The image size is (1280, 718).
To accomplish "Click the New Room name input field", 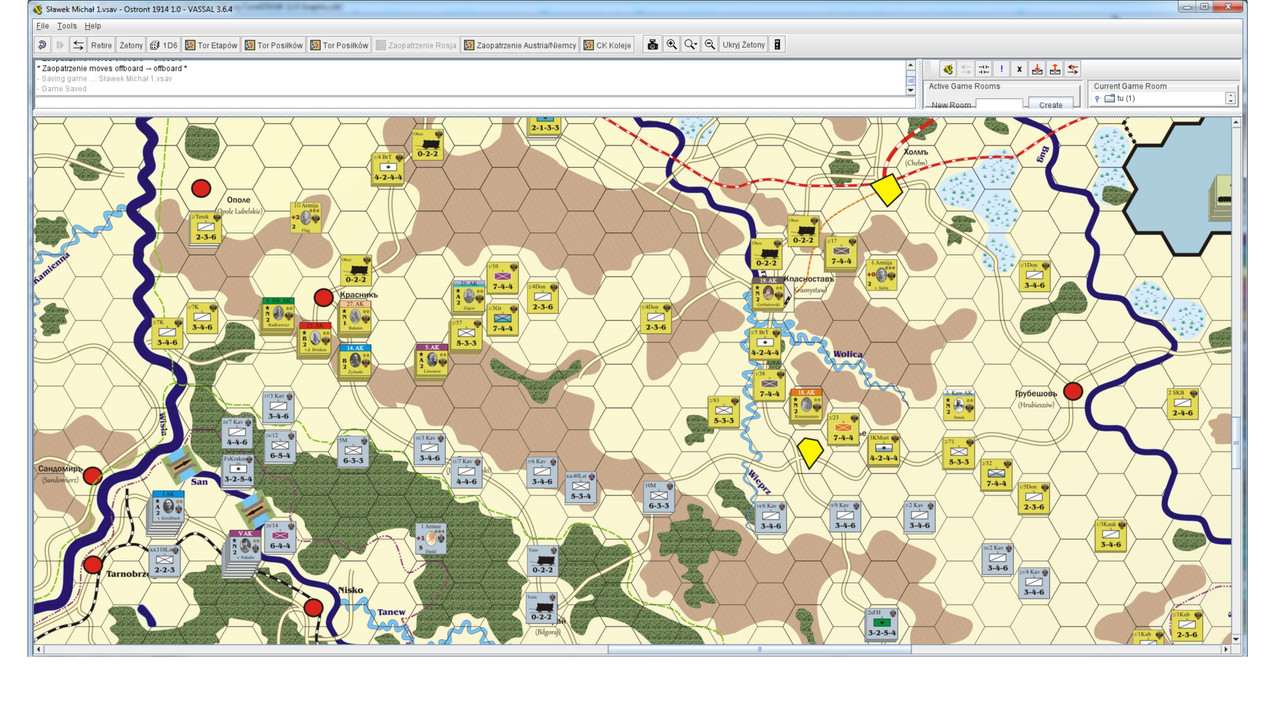I will point(999,104).
